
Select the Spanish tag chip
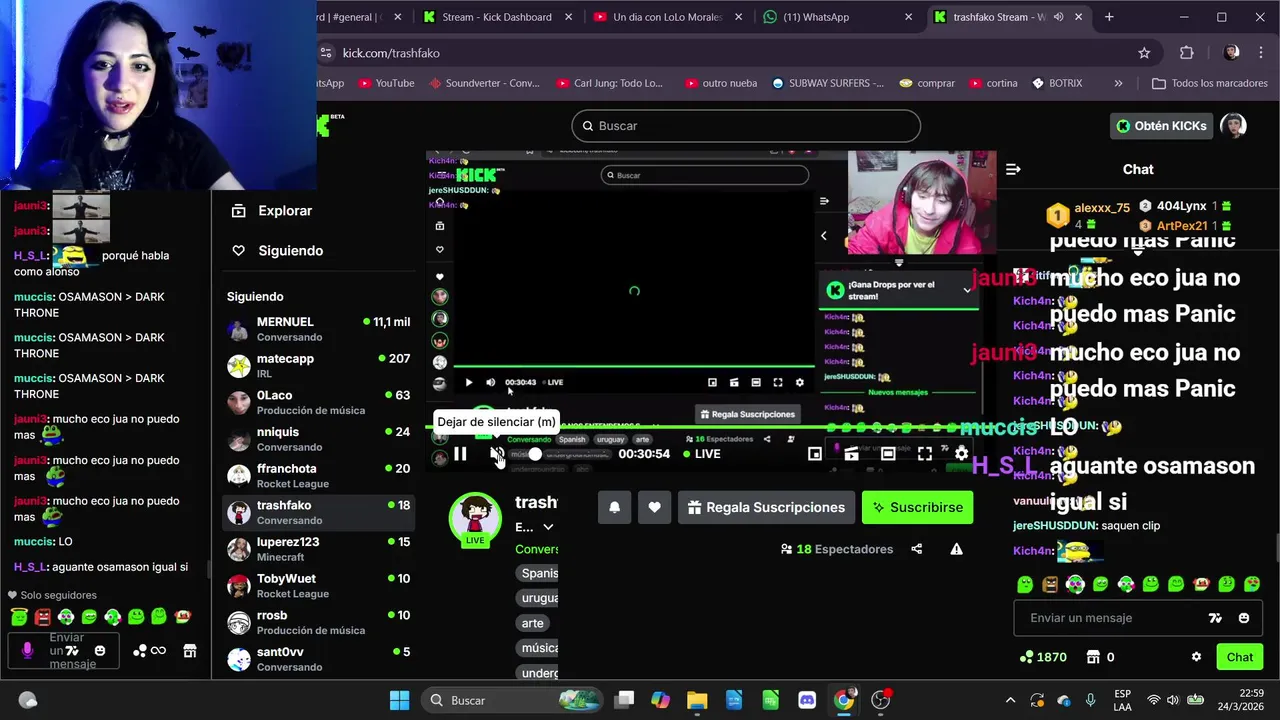pyautogui.click(x=539, y=573)
